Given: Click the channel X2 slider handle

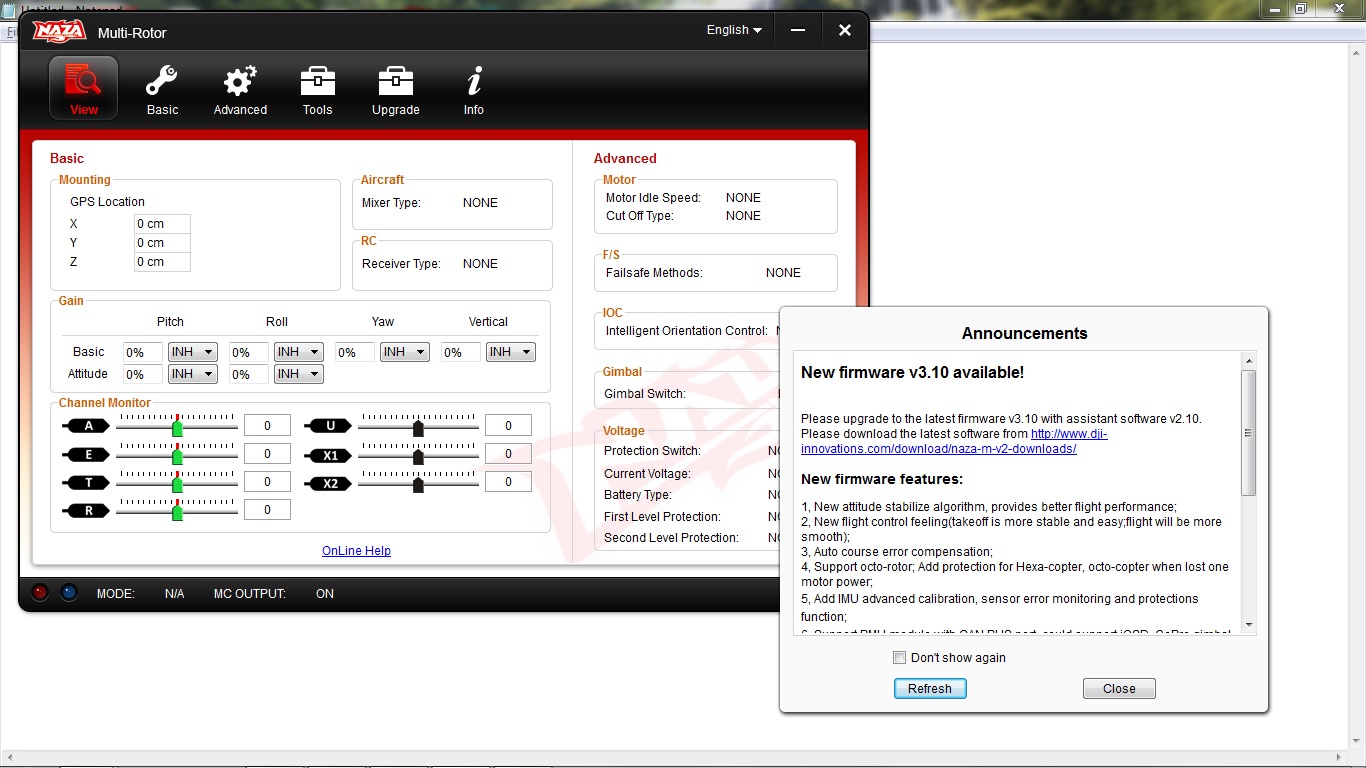Looking at the screenshot, I should click(x=418, y=484).
